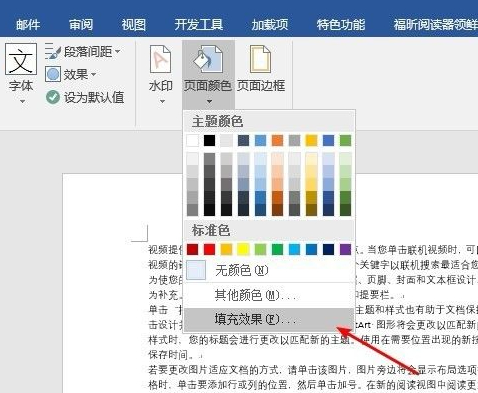Image resolution: width=478 pixels, height=393 pixels.
Task: Pick the light green standard color
Action: 260,249
